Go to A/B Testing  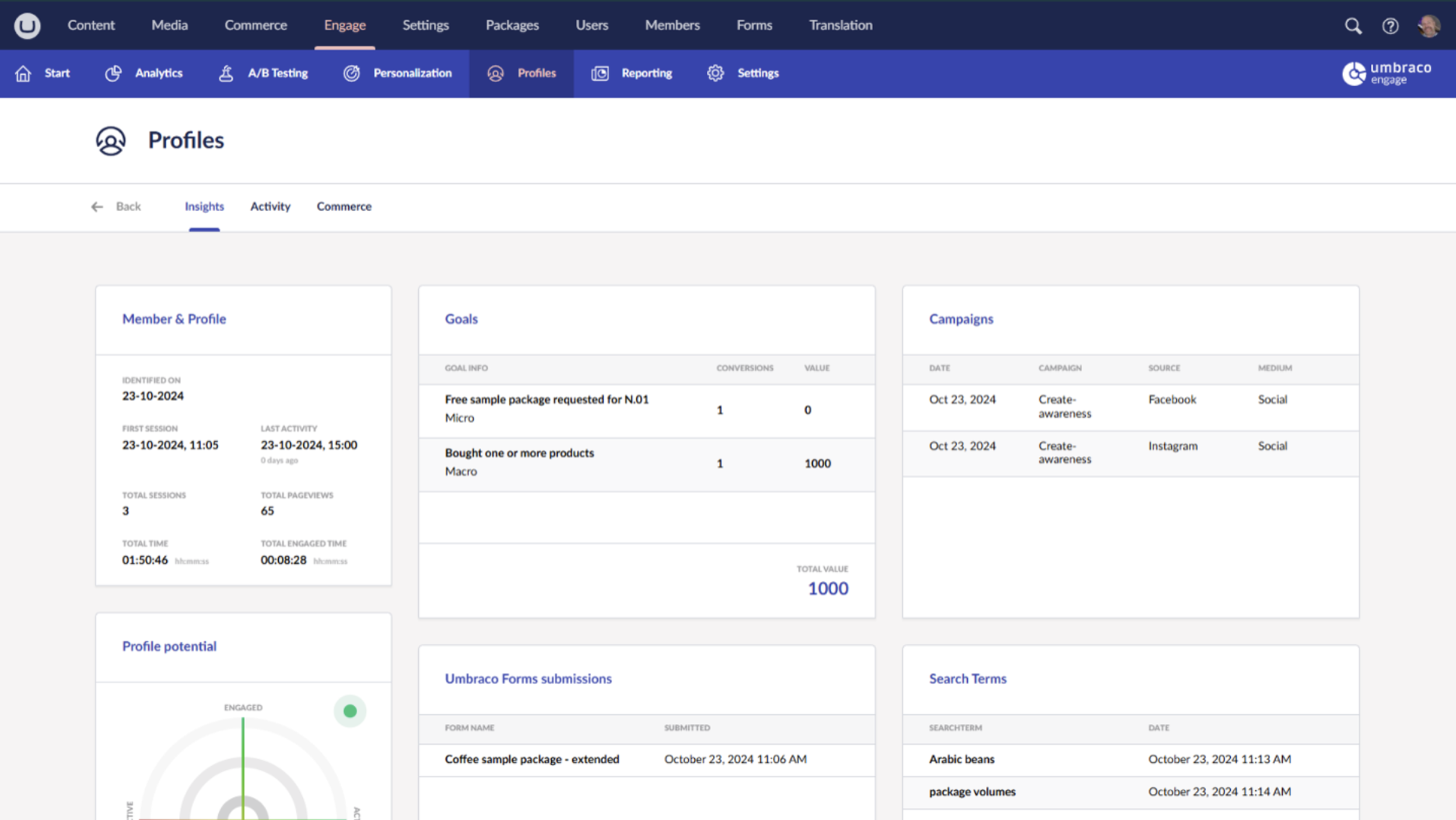click(x=278, y=74)
